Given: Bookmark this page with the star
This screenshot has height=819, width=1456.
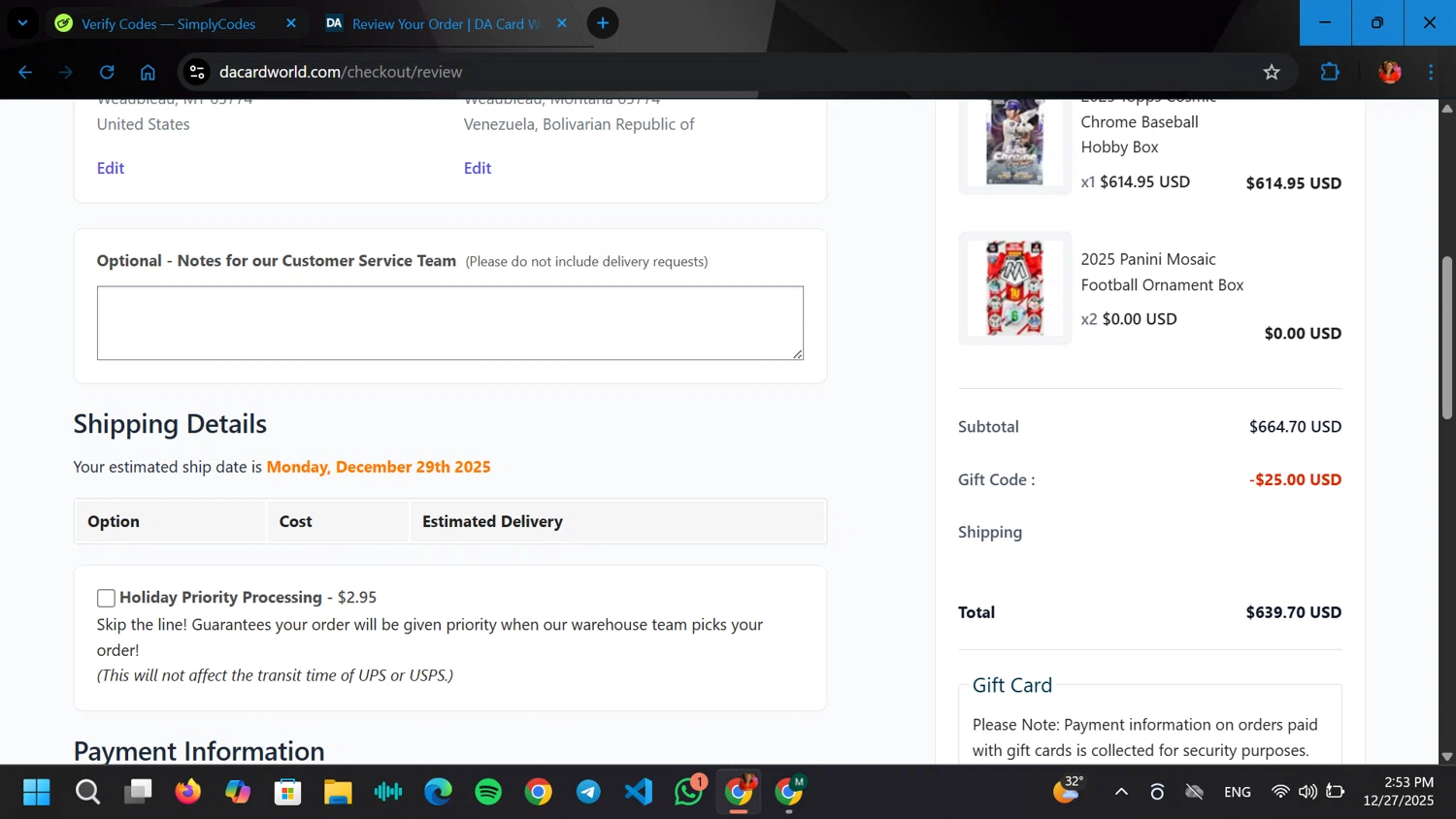Looking at the screenshot, I should pyautogui.click(x=1272, y=72).
